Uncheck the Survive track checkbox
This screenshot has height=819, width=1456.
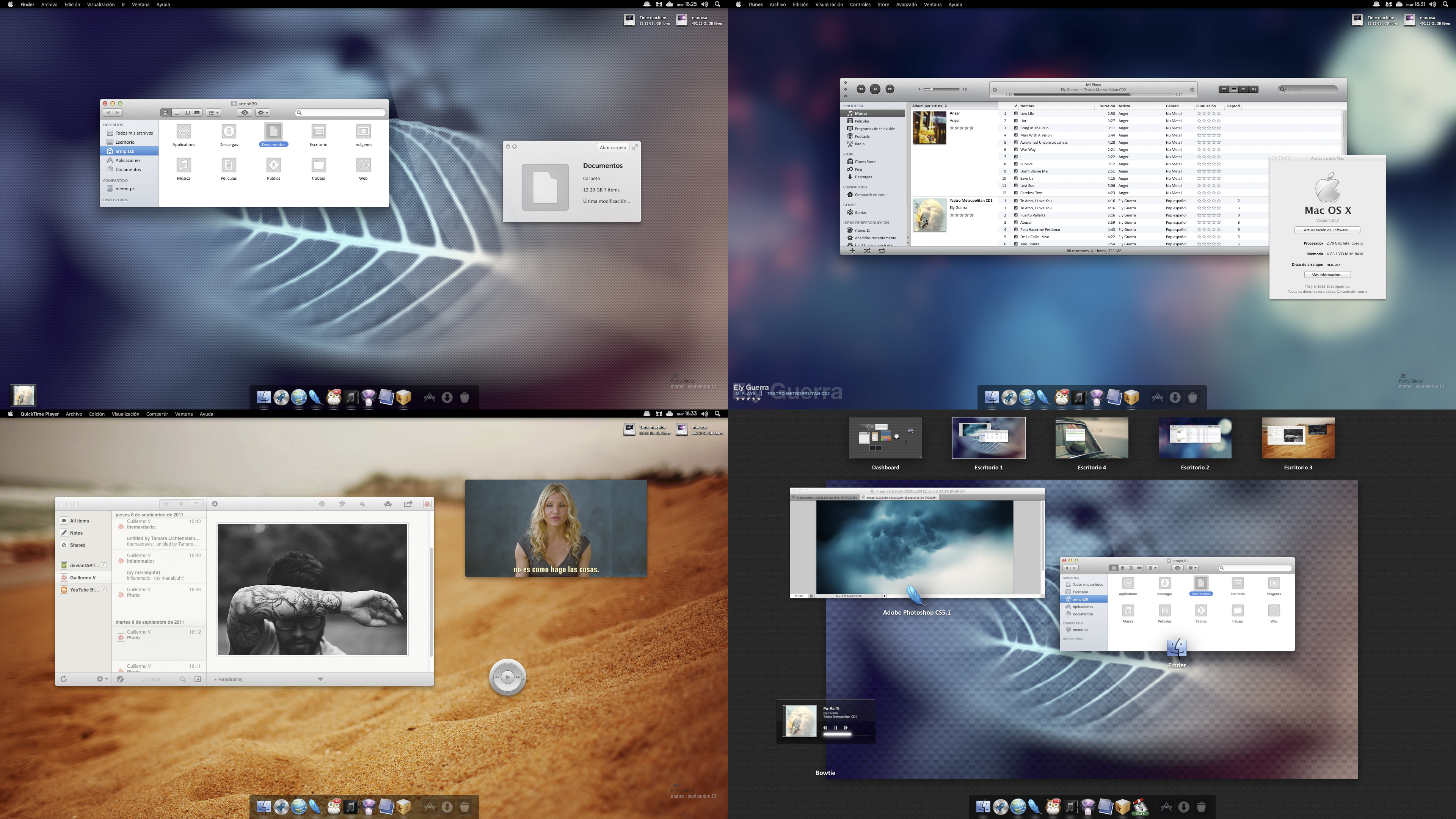click(1016, 164)
